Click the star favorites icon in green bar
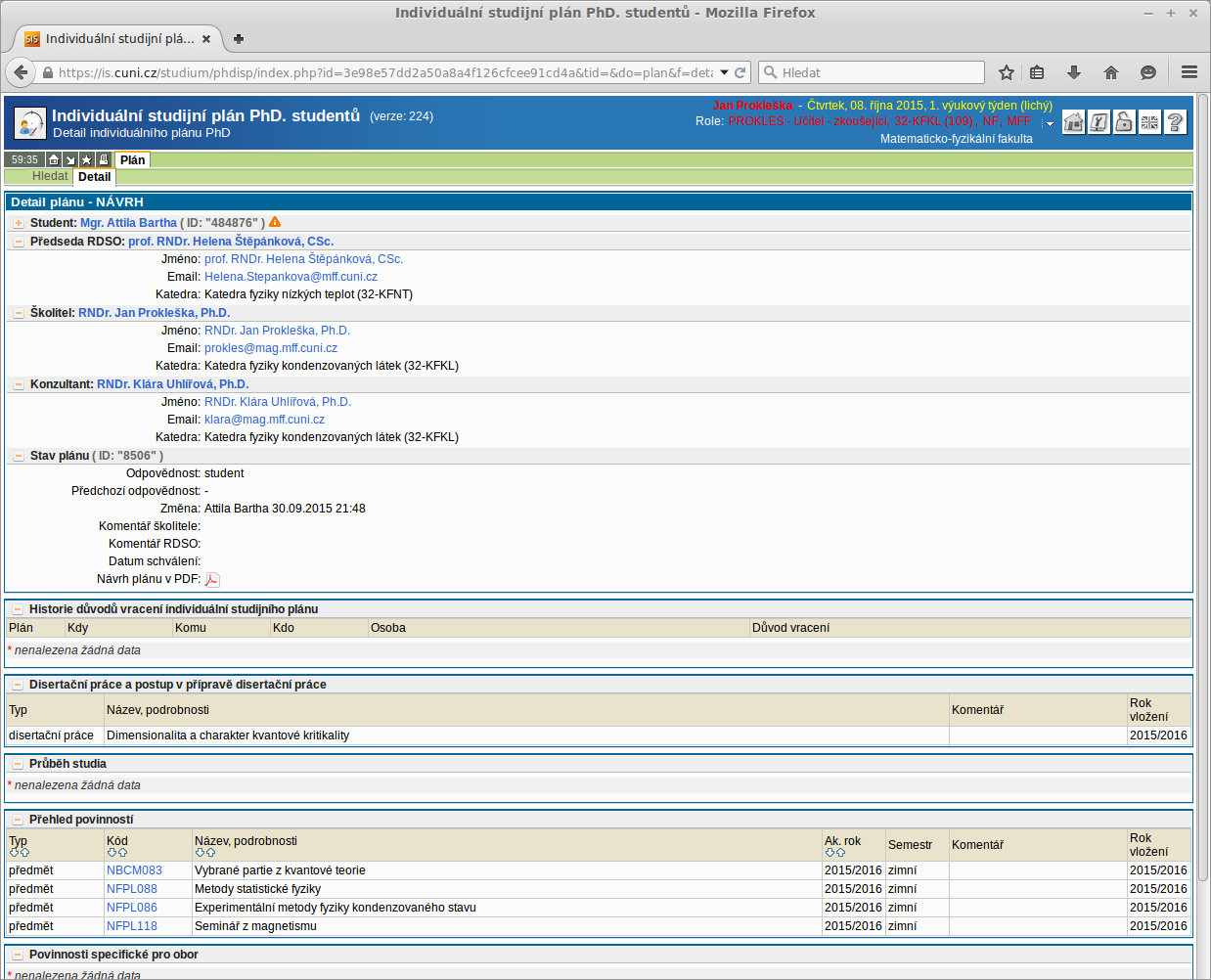This screenshot has width=1211, height=980. (87, 159)
